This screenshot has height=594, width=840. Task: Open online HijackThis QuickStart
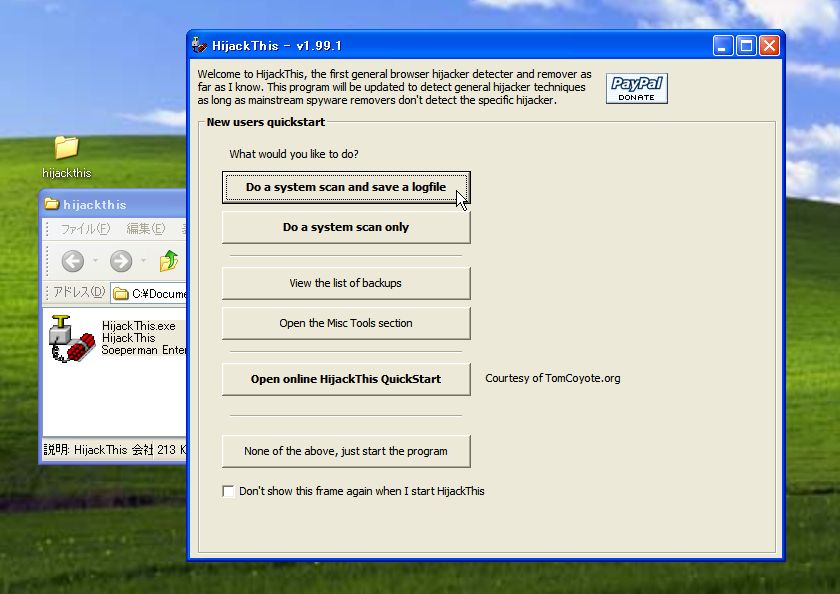346,379
